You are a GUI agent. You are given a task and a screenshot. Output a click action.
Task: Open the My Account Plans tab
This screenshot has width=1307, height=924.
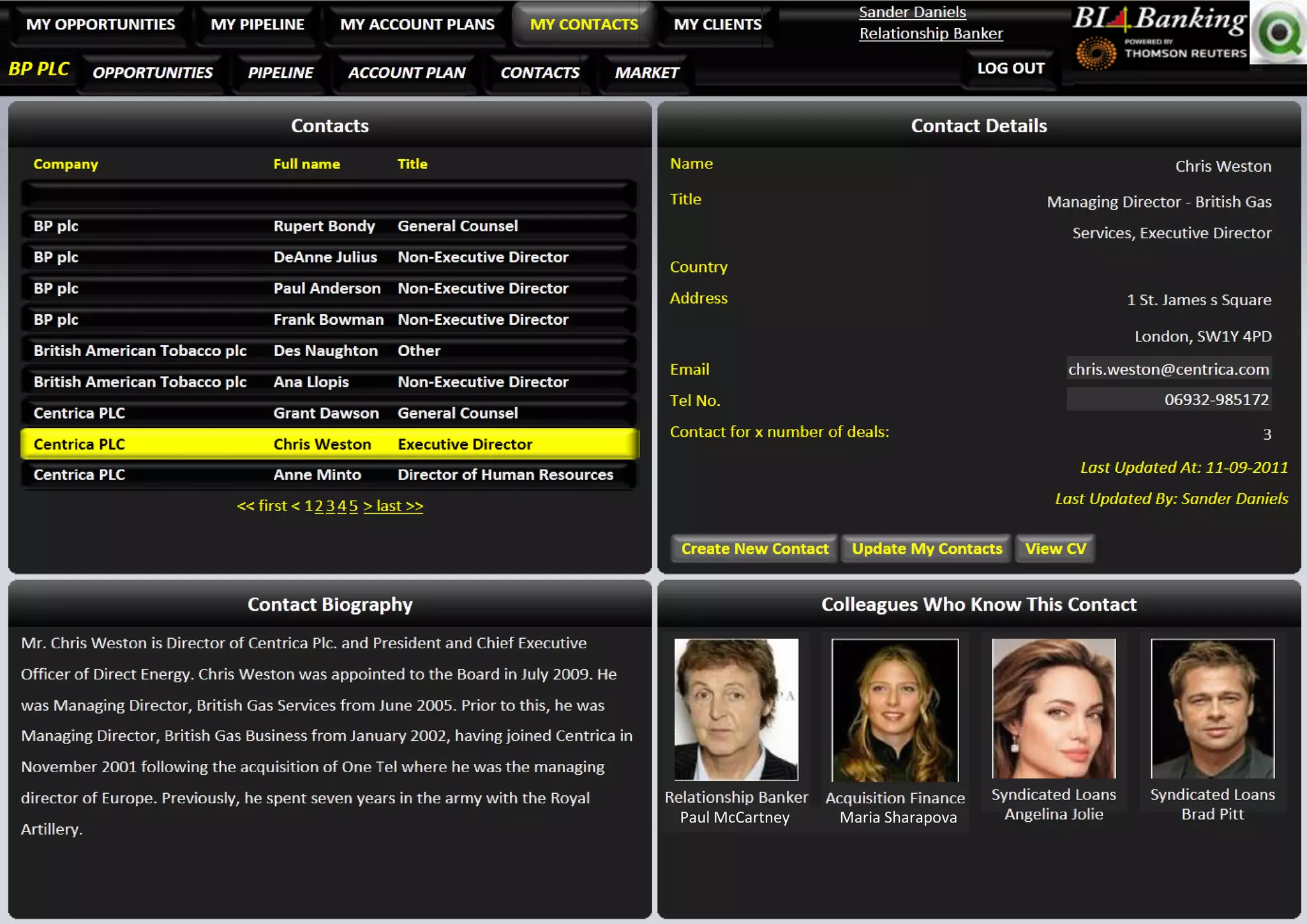[417, 24]
